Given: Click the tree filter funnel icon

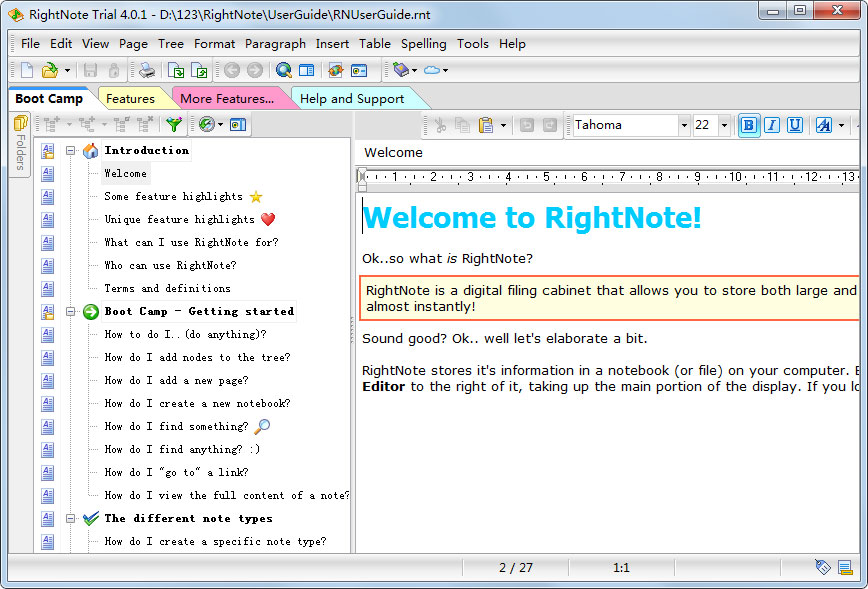Looking at the screenshot, I should point(174,125).
